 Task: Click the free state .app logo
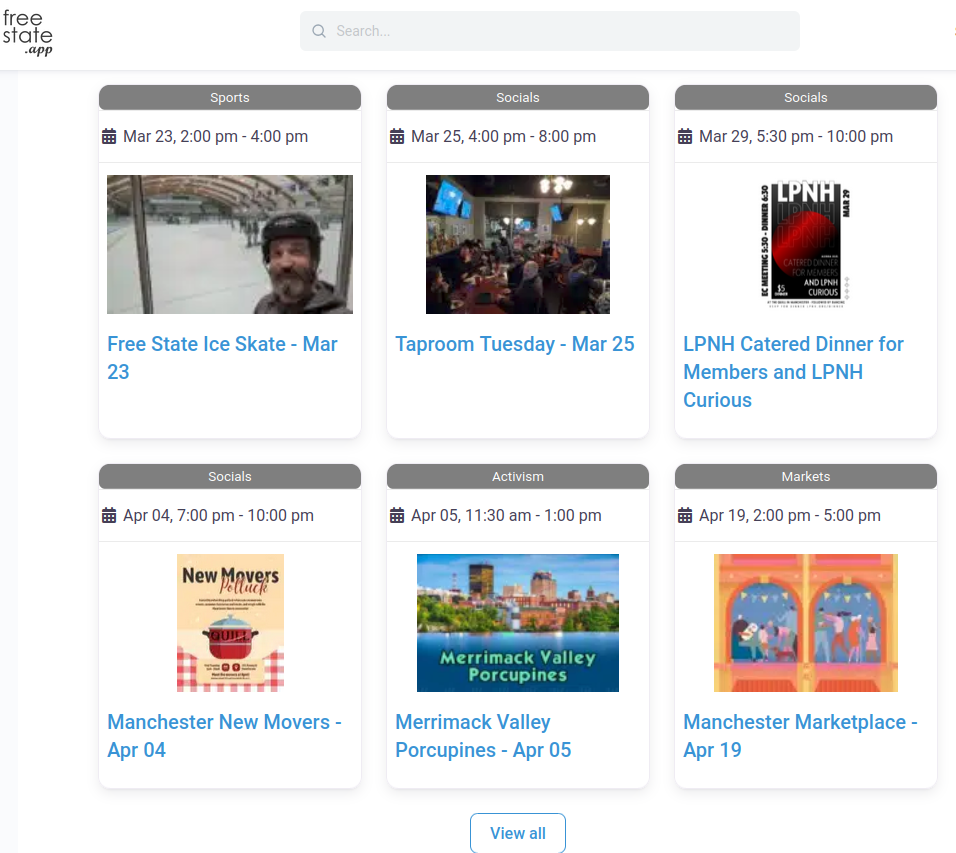coord(27,34)
